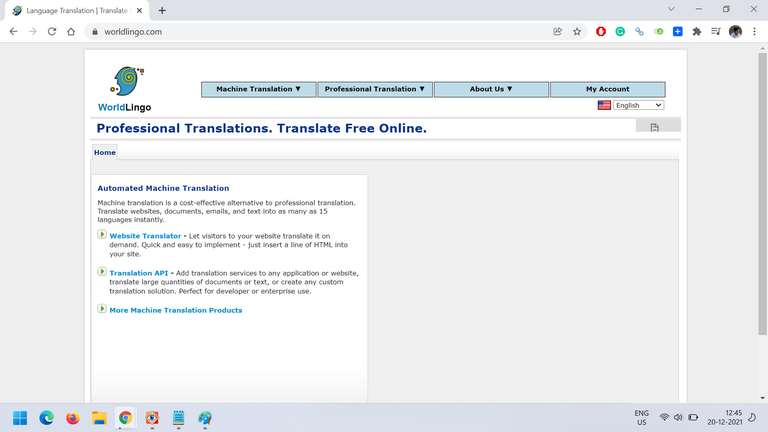
Task: Open the green extension icon
Action: point(659,31)
